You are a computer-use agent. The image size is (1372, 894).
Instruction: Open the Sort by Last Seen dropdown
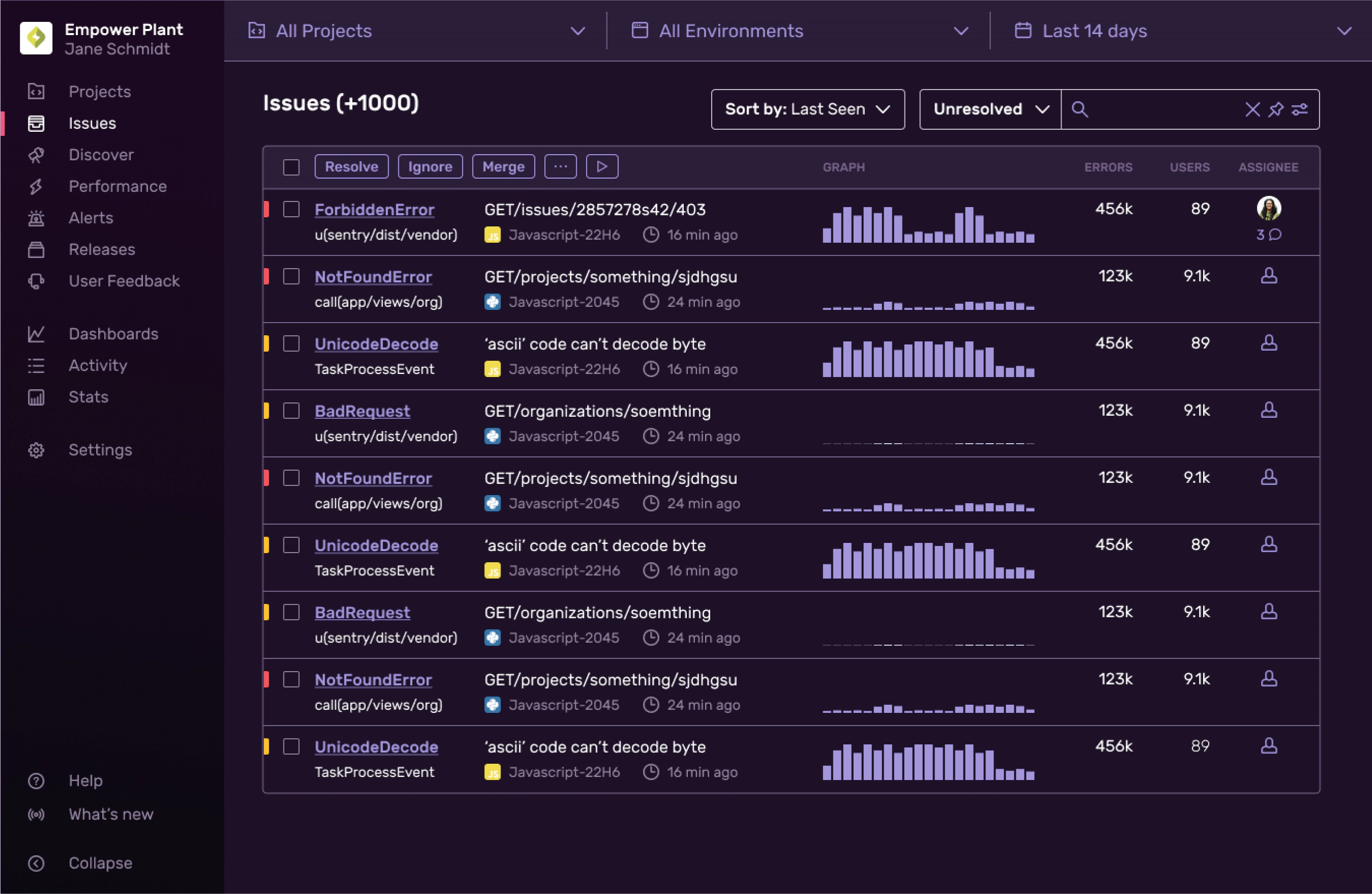(807, 109)
